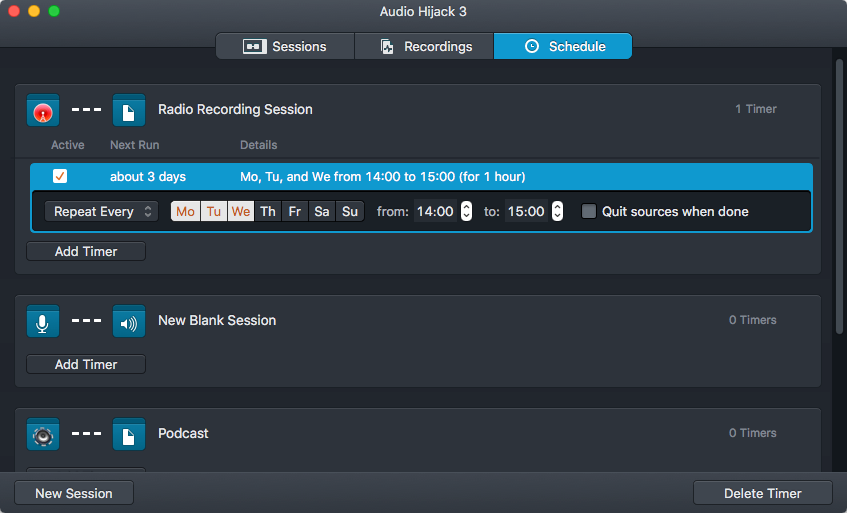Click the from time stepper arrows
The image size is (847, 513).
(466, 212)
